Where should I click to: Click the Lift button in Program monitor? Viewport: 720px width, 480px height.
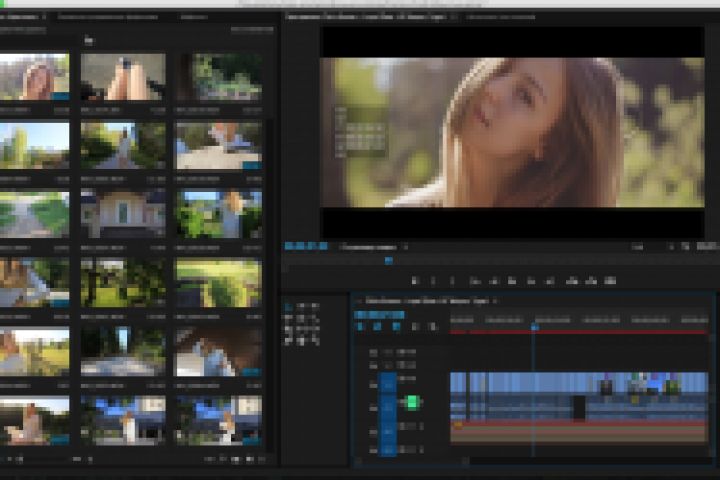572,281
